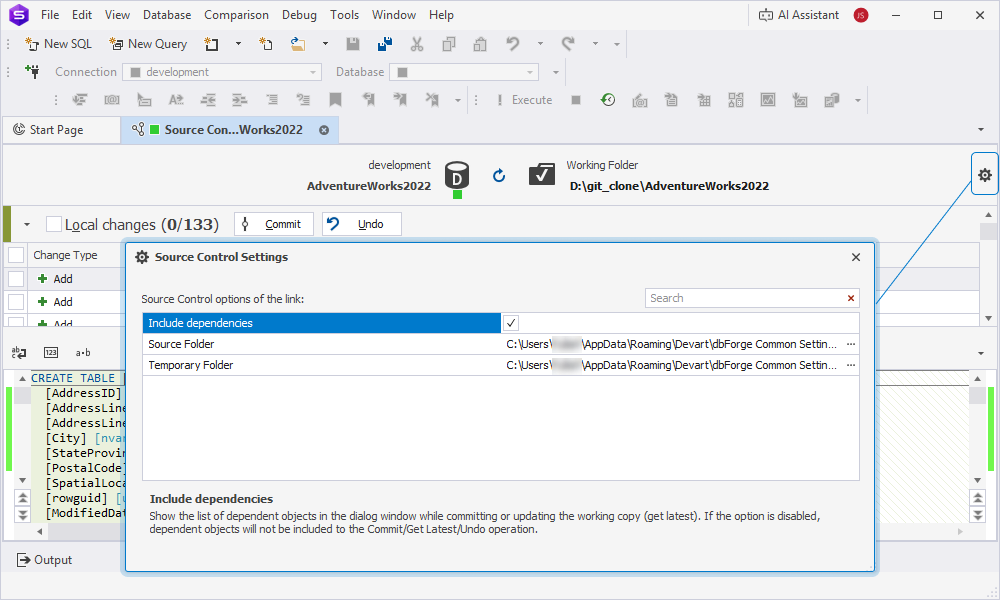Image resolution: width=1000 pixels, height=600 pixels.
Task: Toggle the Include dependencies checkbox
Action: 511,323
